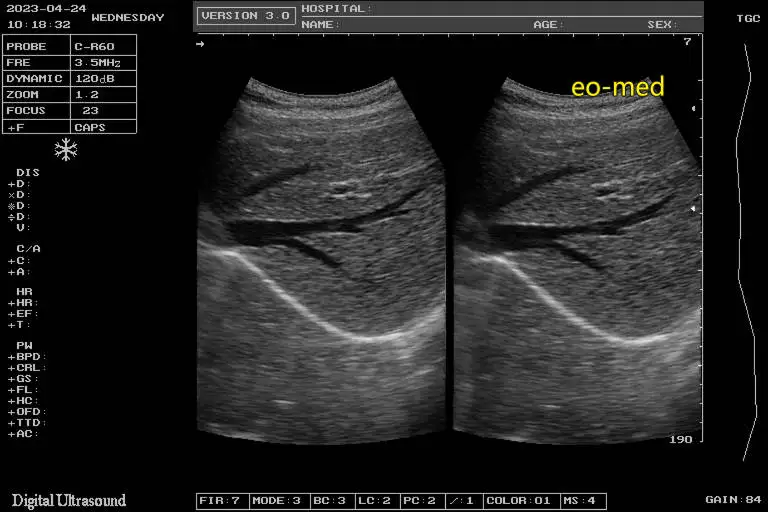768x512 pixels.
Task: Select the +HC: entry
Action: click(23, 401)
